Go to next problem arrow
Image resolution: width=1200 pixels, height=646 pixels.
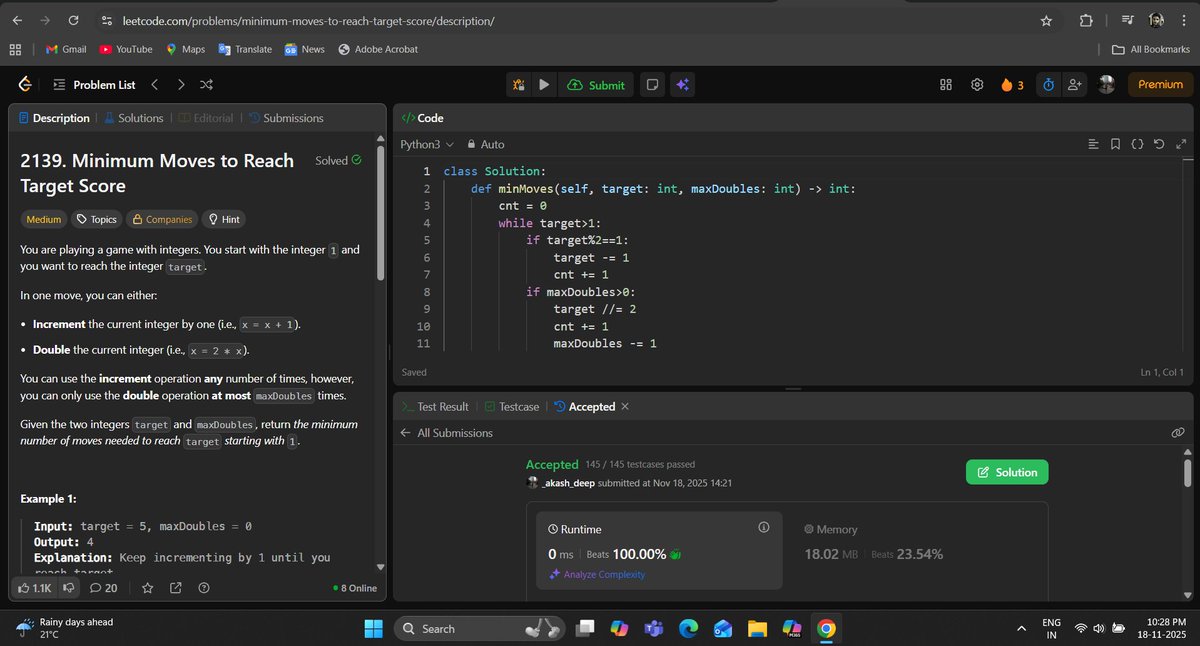point(181,85)
